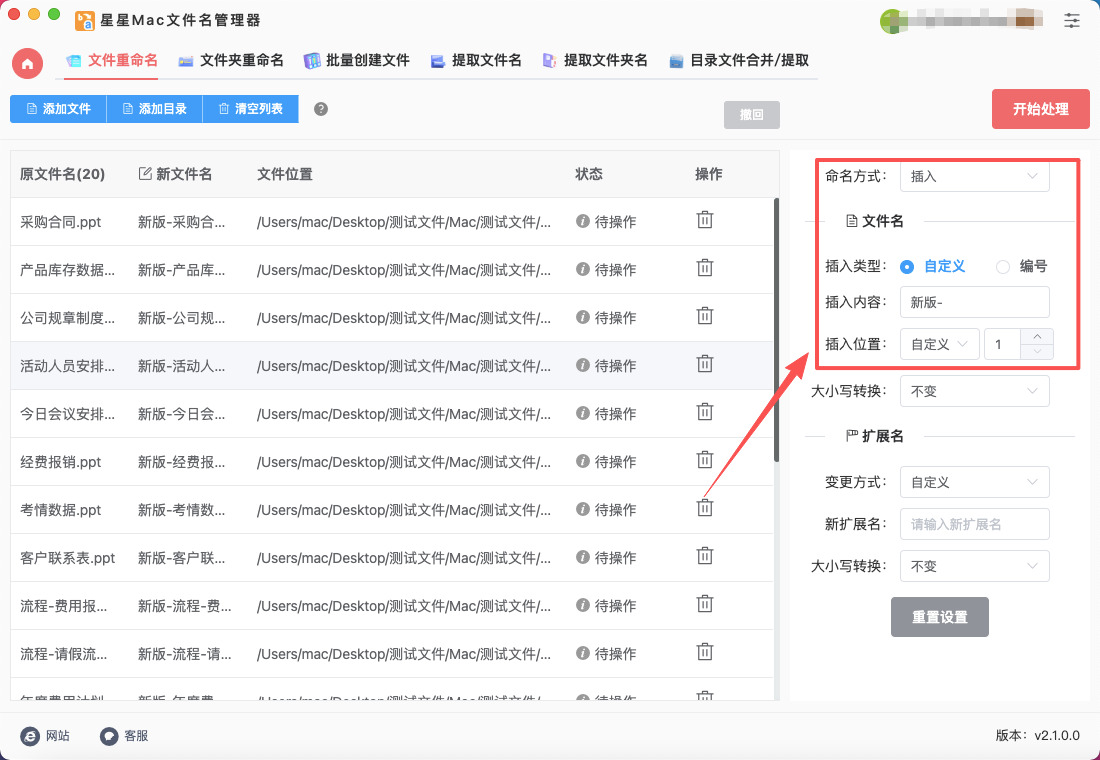Click the 新扩展名 input field
The height and width of the screenshot is (760, 1100).
click(x=974, y=524)
